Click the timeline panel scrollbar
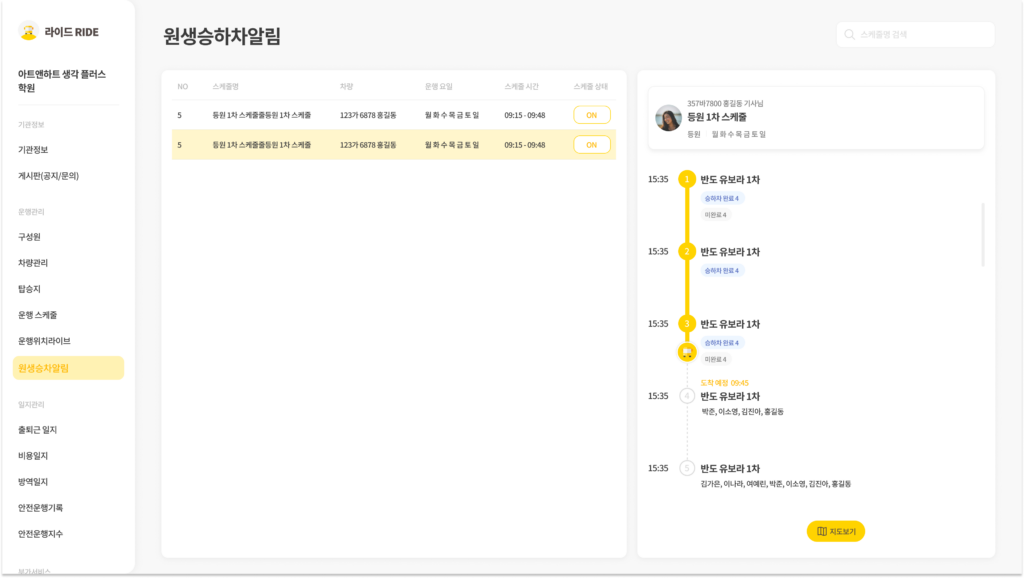Screen dimensions: 1024x578 click(x=983, y=235)
